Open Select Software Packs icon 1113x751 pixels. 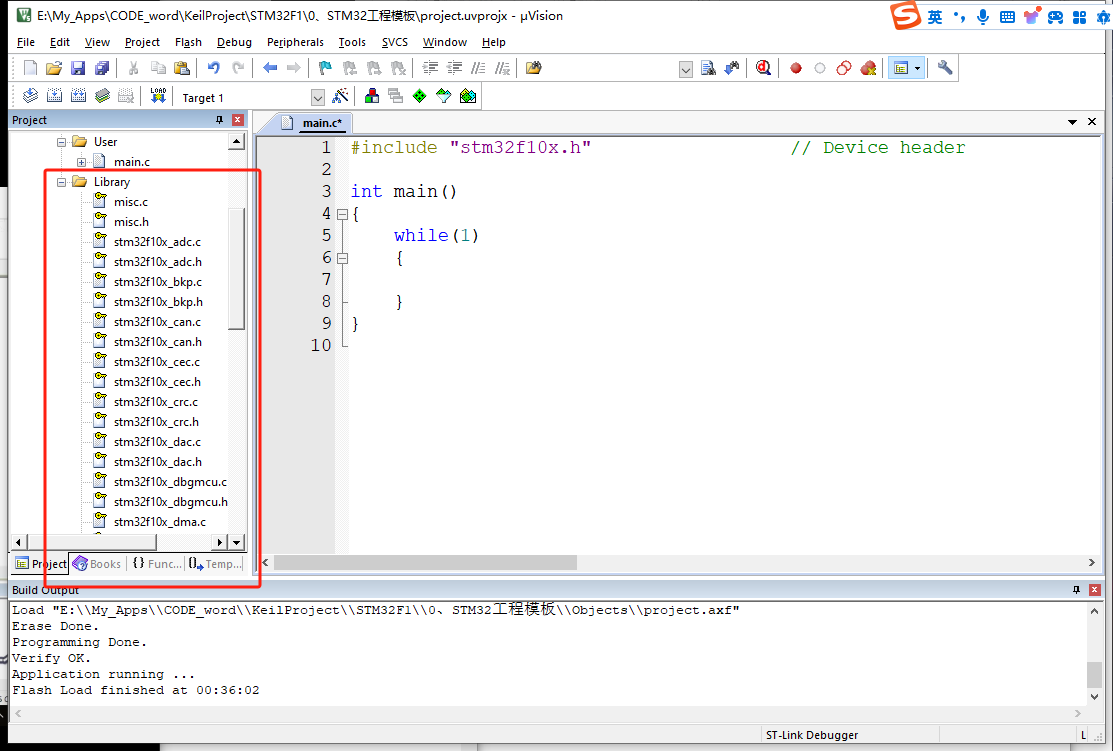coord(444,96)
